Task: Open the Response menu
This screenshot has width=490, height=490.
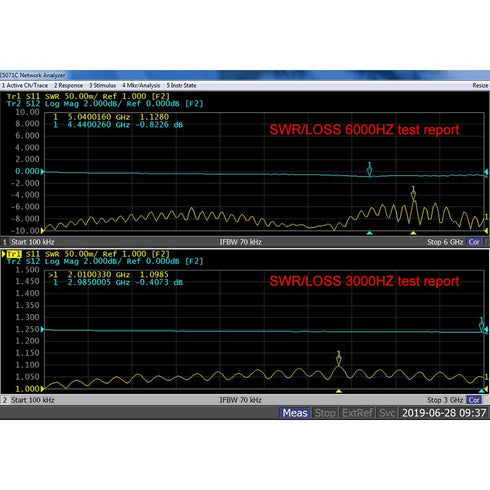Action: tap(68, 85)
